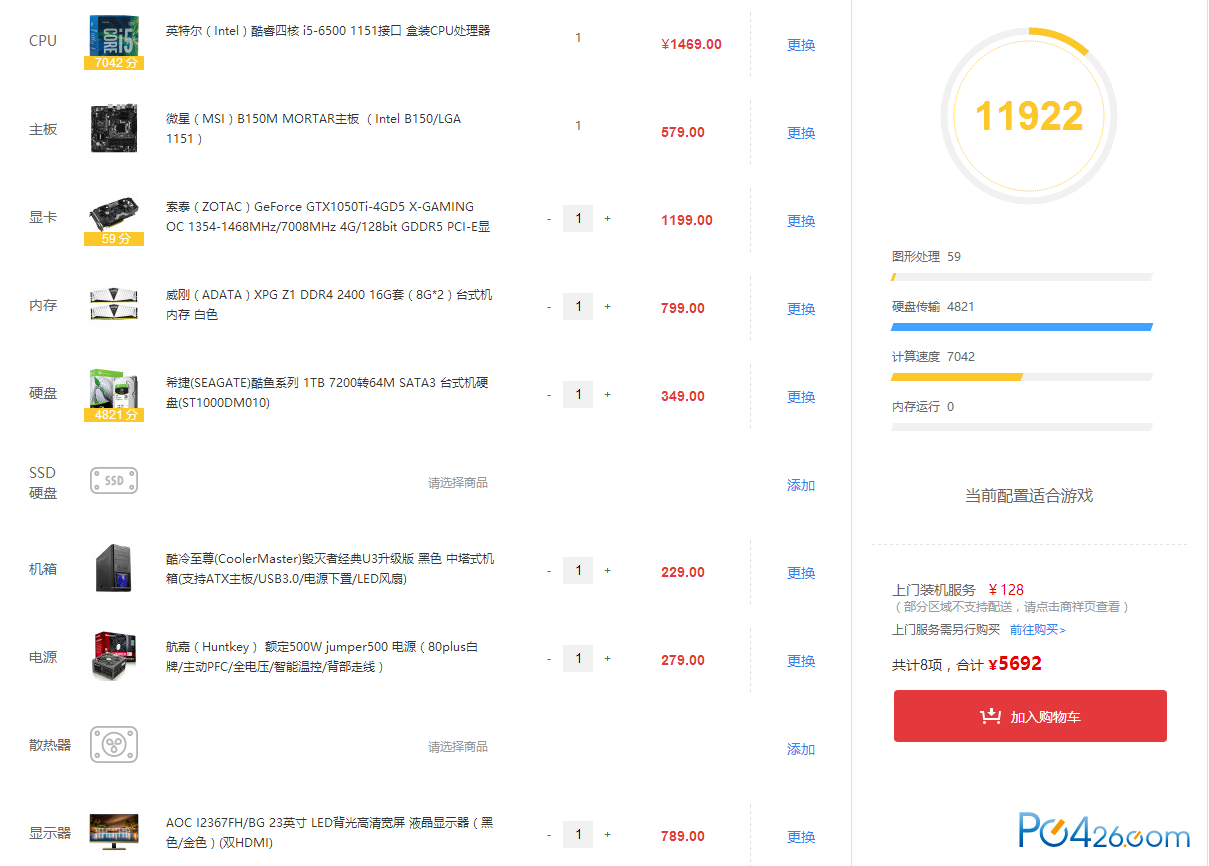Open the AOC I2367FH monitor title

coord(330,833)
